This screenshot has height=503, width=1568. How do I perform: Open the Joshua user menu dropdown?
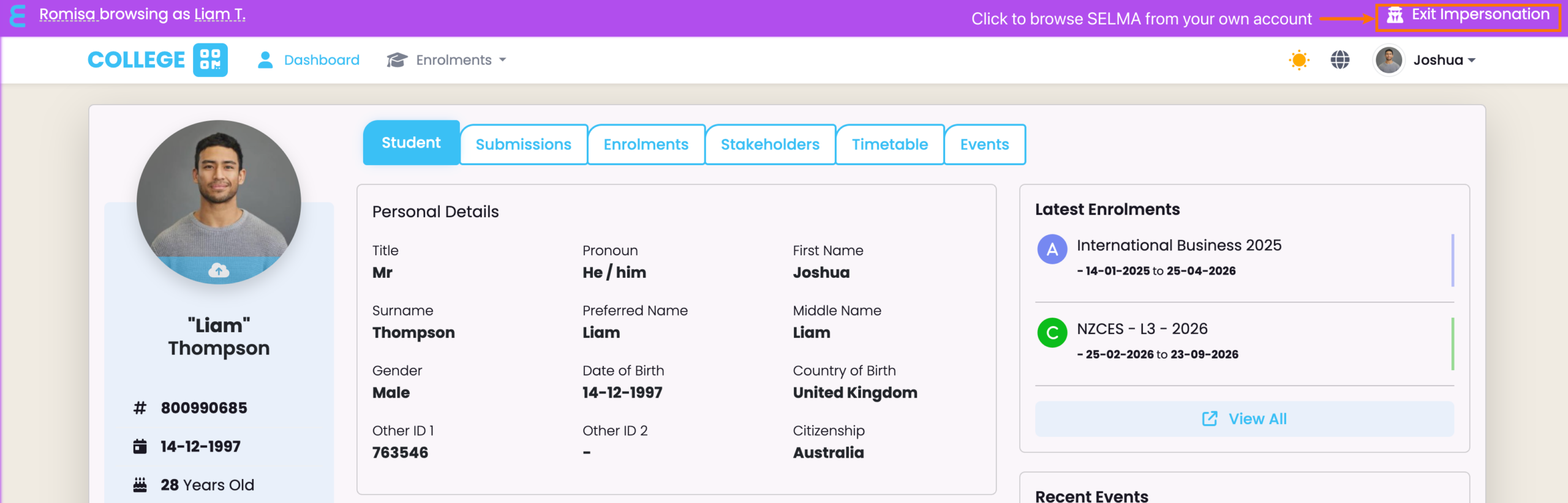point(1444,60)
